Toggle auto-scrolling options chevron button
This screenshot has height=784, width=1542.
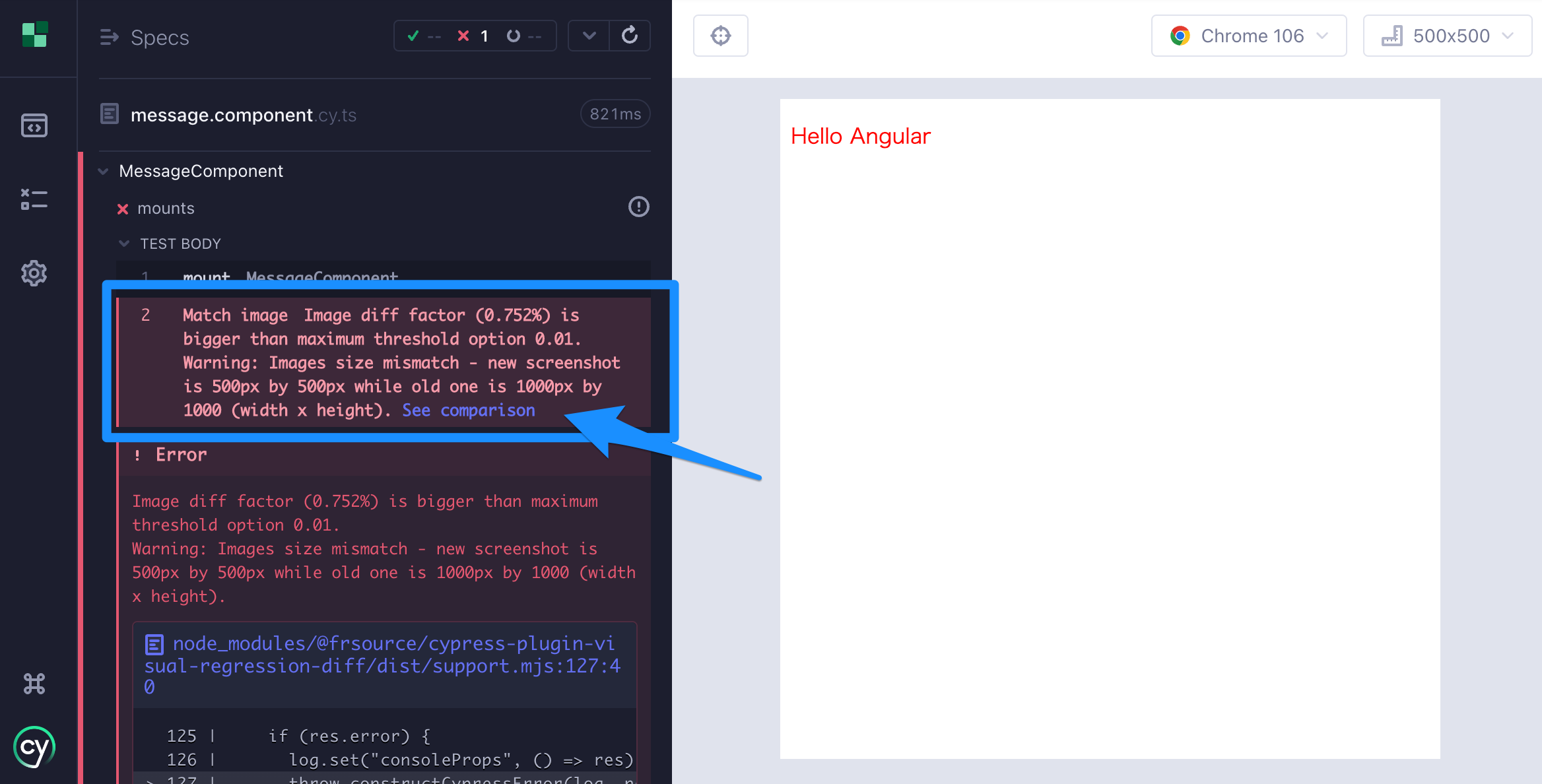(x=589, y=36)
